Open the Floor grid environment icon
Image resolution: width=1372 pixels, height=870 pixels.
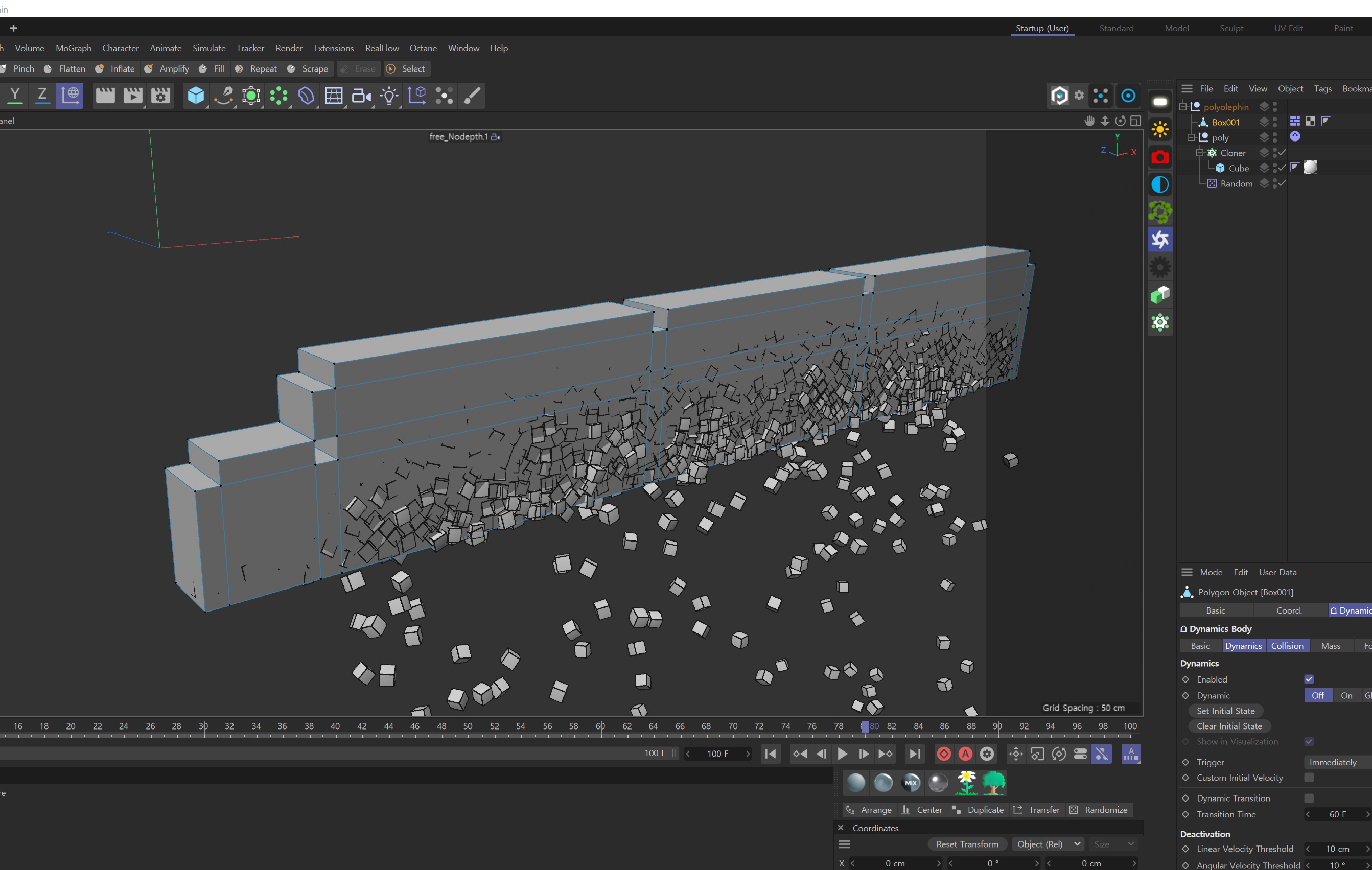(334, 96)
